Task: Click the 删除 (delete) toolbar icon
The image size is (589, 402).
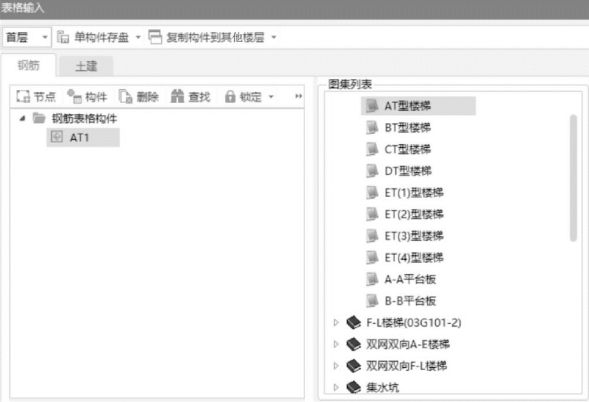Action: (126, 97)
